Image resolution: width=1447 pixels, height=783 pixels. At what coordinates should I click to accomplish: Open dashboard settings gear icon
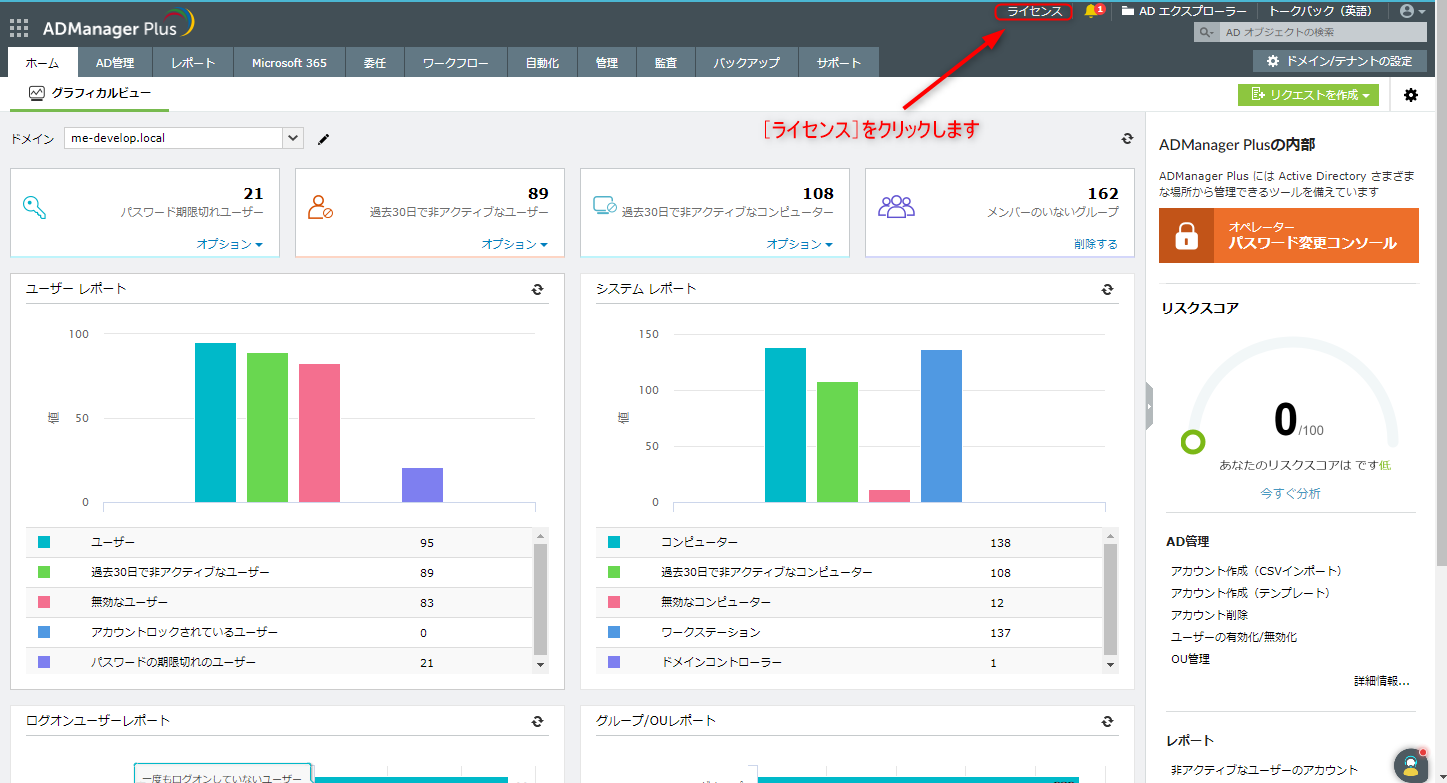tap(1411, 95)
